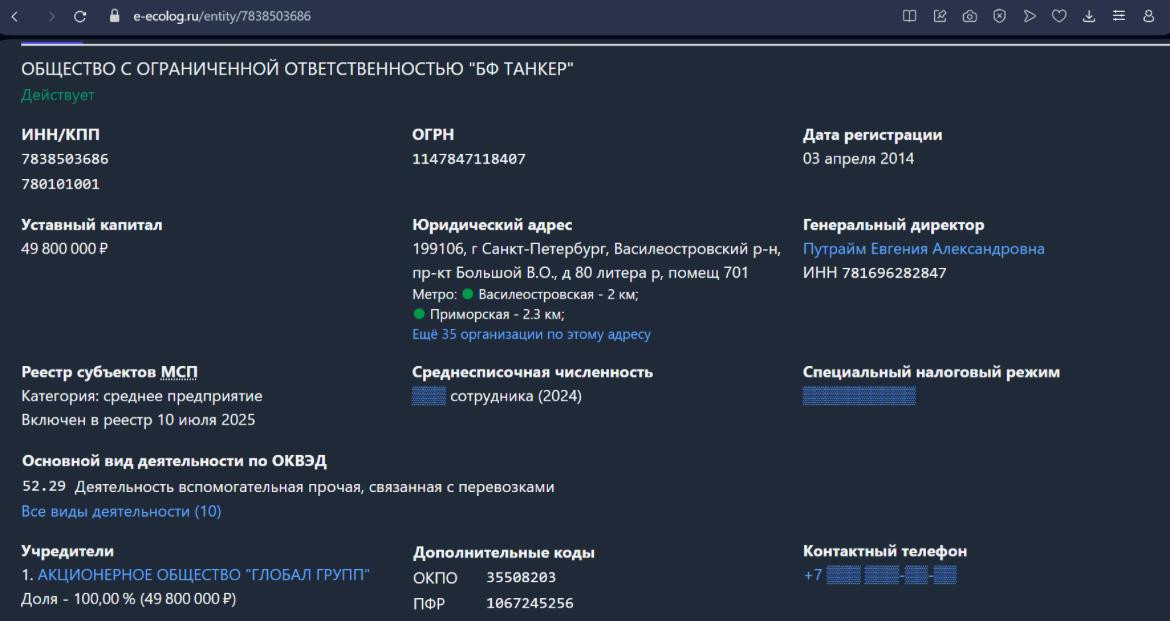
Task: Reload the current page
Action: (x=80, y=16)
